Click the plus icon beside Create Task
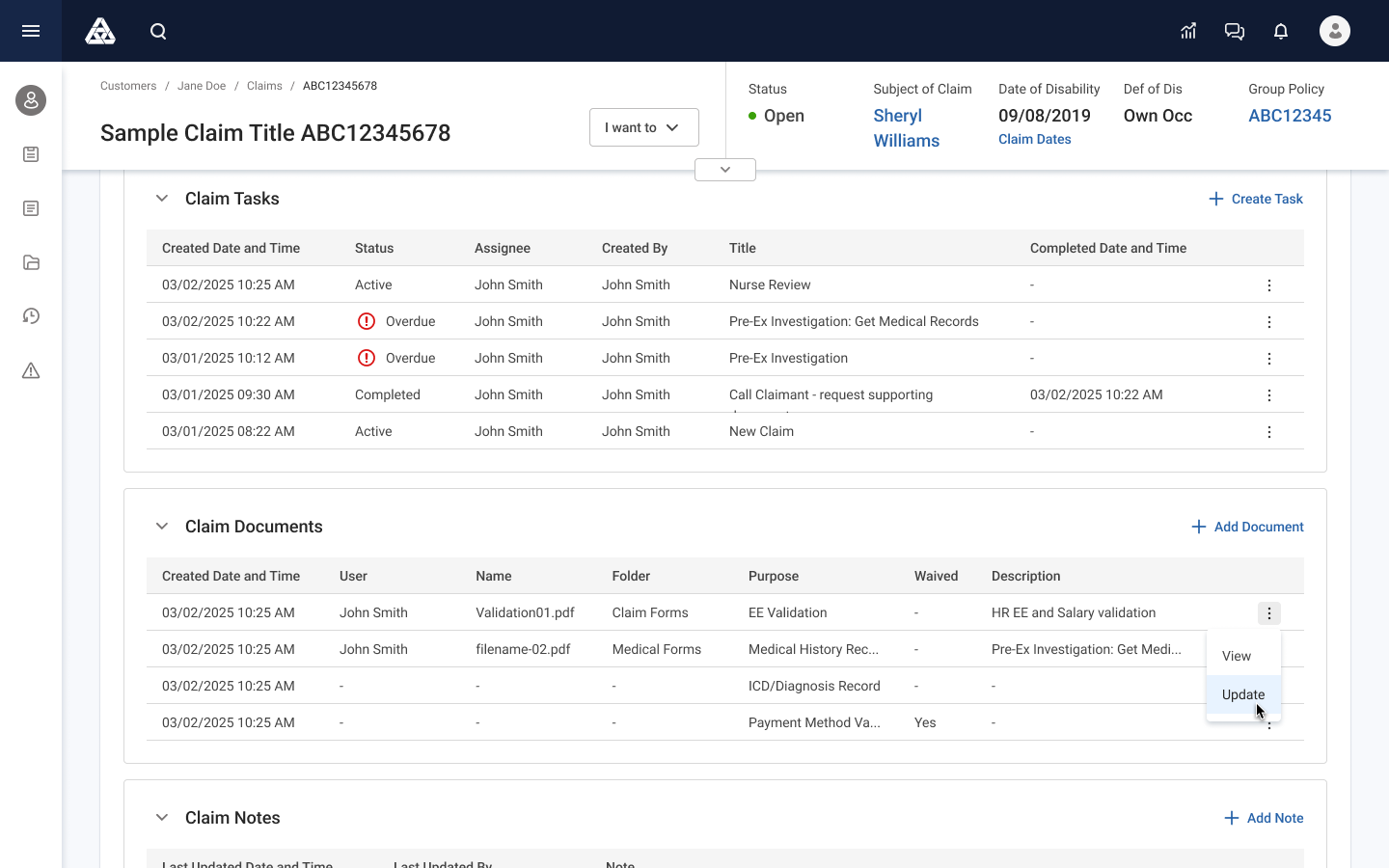This screenshot has height=868, width=1389. point(1216,199)
